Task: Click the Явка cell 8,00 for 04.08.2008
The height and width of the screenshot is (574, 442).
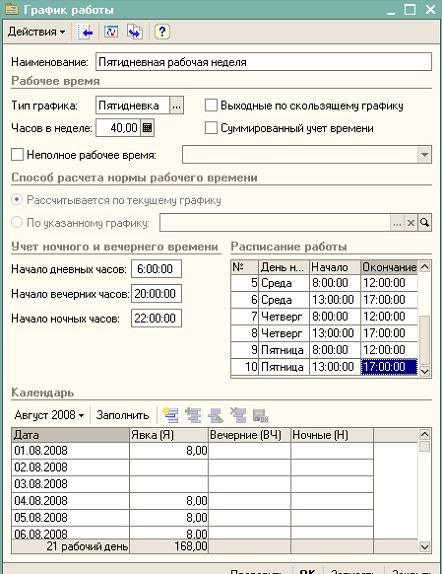Action: tap(169, 501)
